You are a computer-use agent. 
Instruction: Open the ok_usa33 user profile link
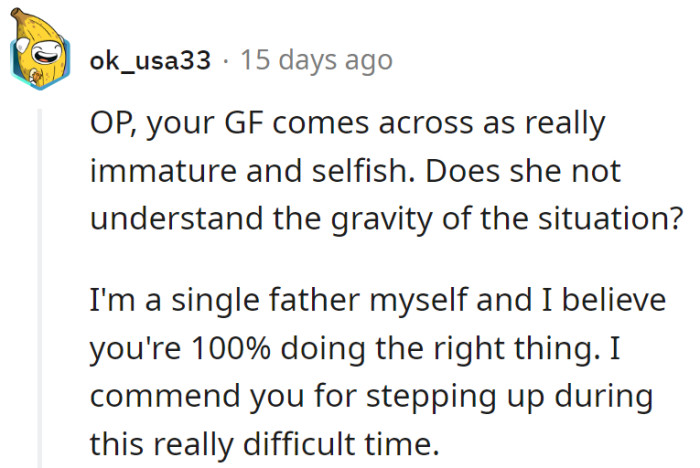click(150, 60)
